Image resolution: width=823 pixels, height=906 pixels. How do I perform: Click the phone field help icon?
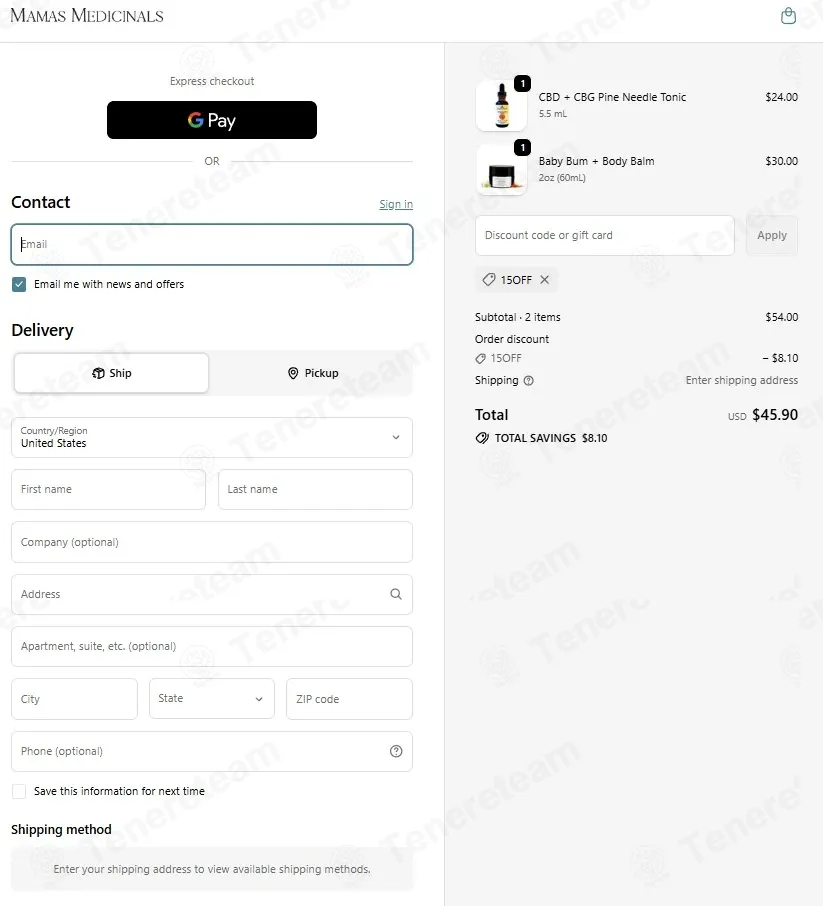click(396, 751)
